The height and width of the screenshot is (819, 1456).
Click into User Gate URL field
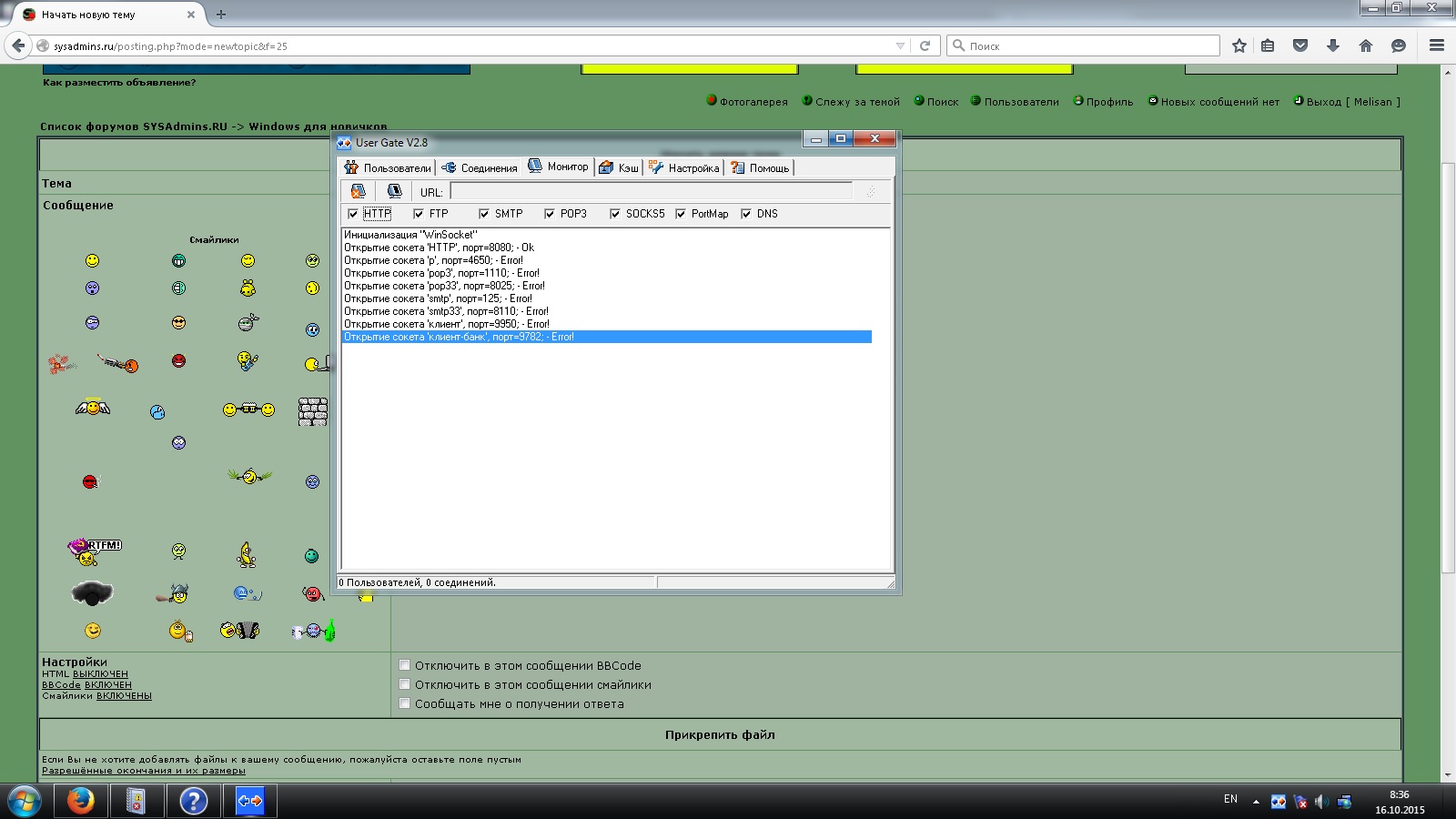click(652, 191)
